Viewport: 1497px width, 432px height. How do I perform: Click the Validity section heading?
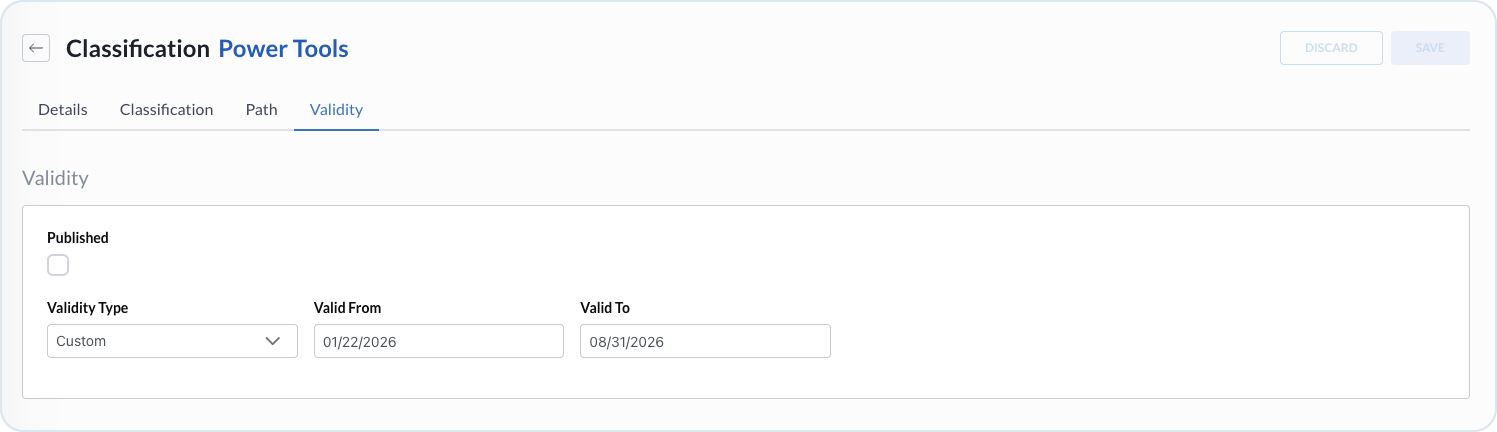click(x=55, y=179)
